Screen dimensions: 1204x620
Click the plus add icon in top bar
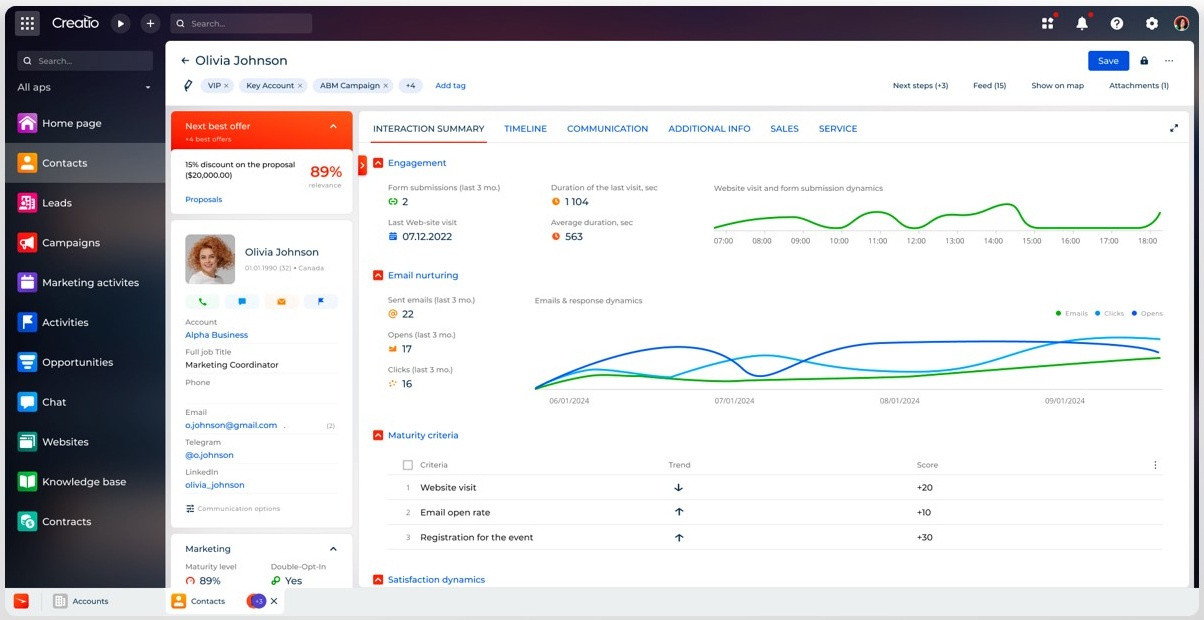[x=150, y=23]
